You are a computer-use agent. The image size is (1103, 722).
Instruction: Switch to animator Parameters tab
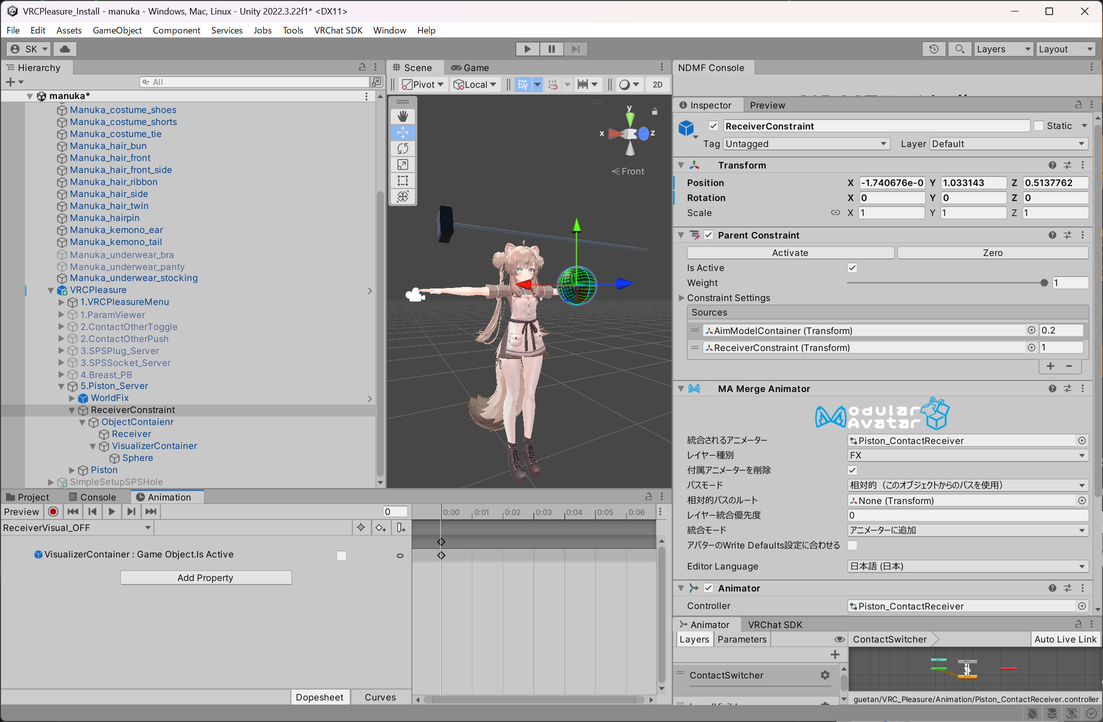pyautogui.click(x=741, y=640)
